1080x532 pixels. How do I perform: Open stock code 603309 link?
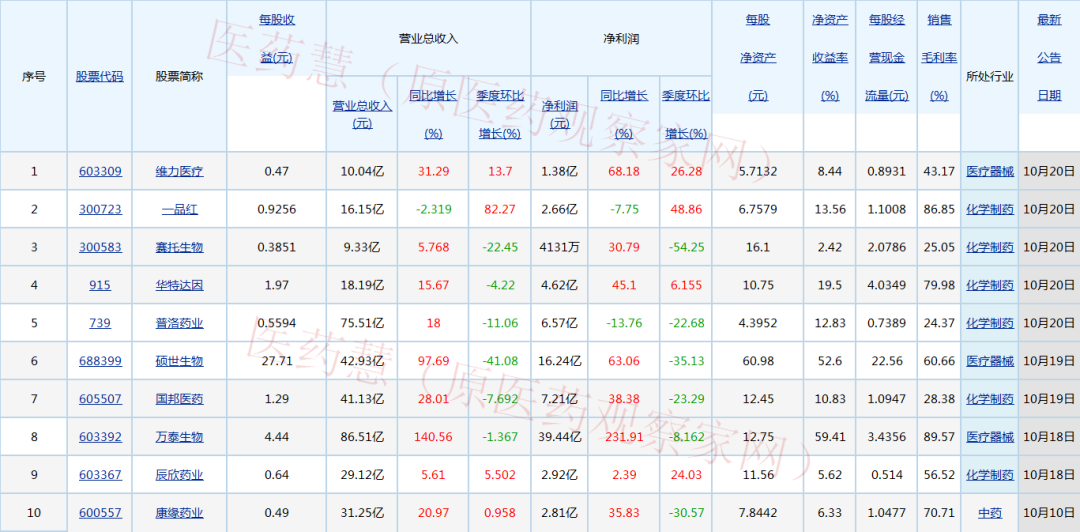(x=100, y=171)
